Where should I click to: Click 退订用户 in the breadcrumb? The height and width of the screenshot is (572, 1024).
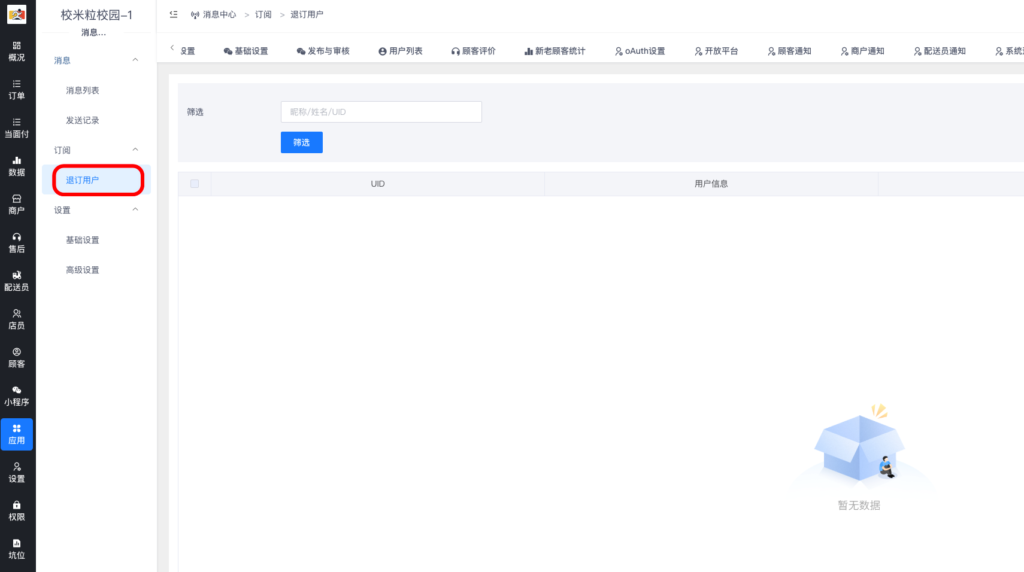307,14
